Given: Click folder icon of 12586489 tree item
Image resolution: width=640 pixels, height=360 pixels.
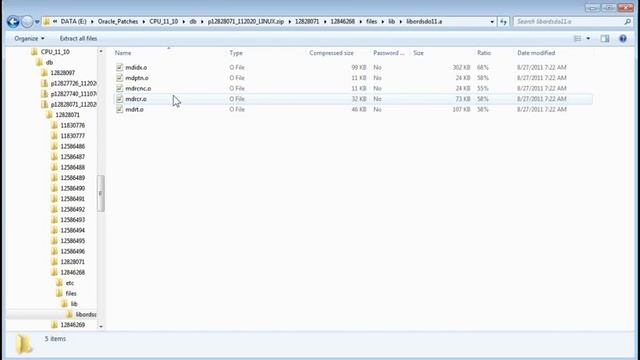Looking at the screenshot, I should [55, 178].
